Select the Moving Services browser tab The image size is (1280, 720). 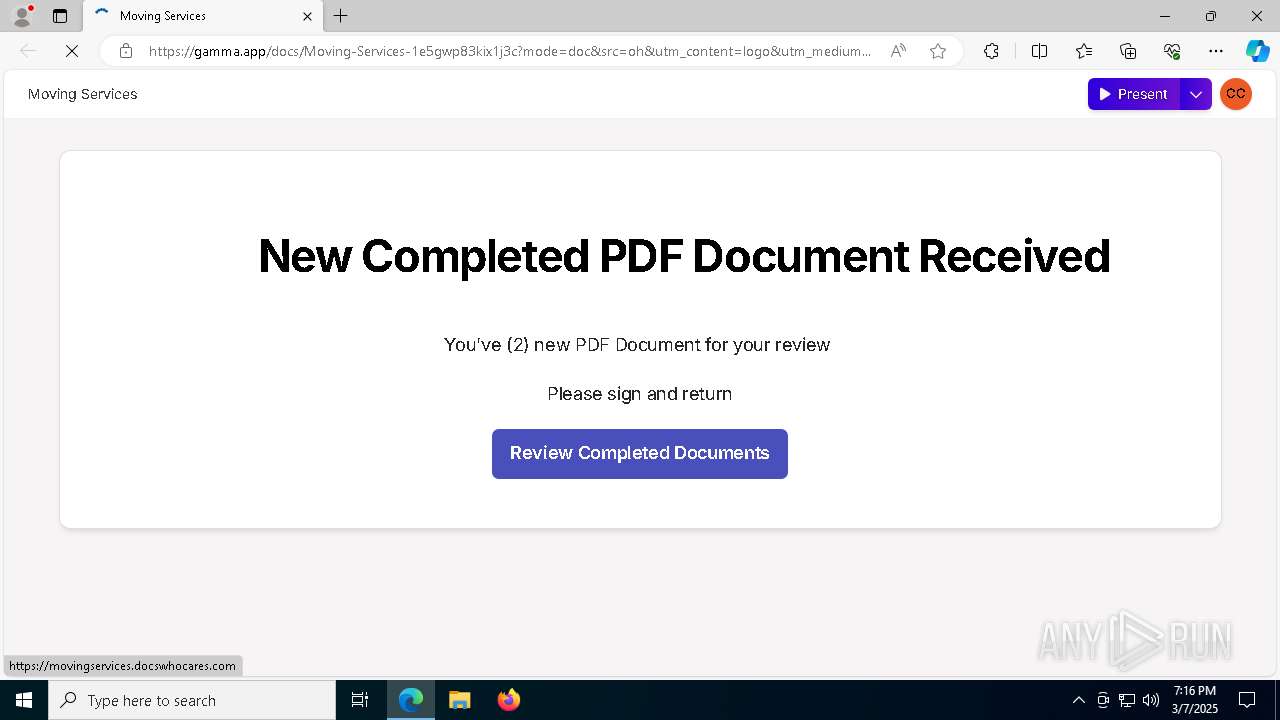point(203,16)
